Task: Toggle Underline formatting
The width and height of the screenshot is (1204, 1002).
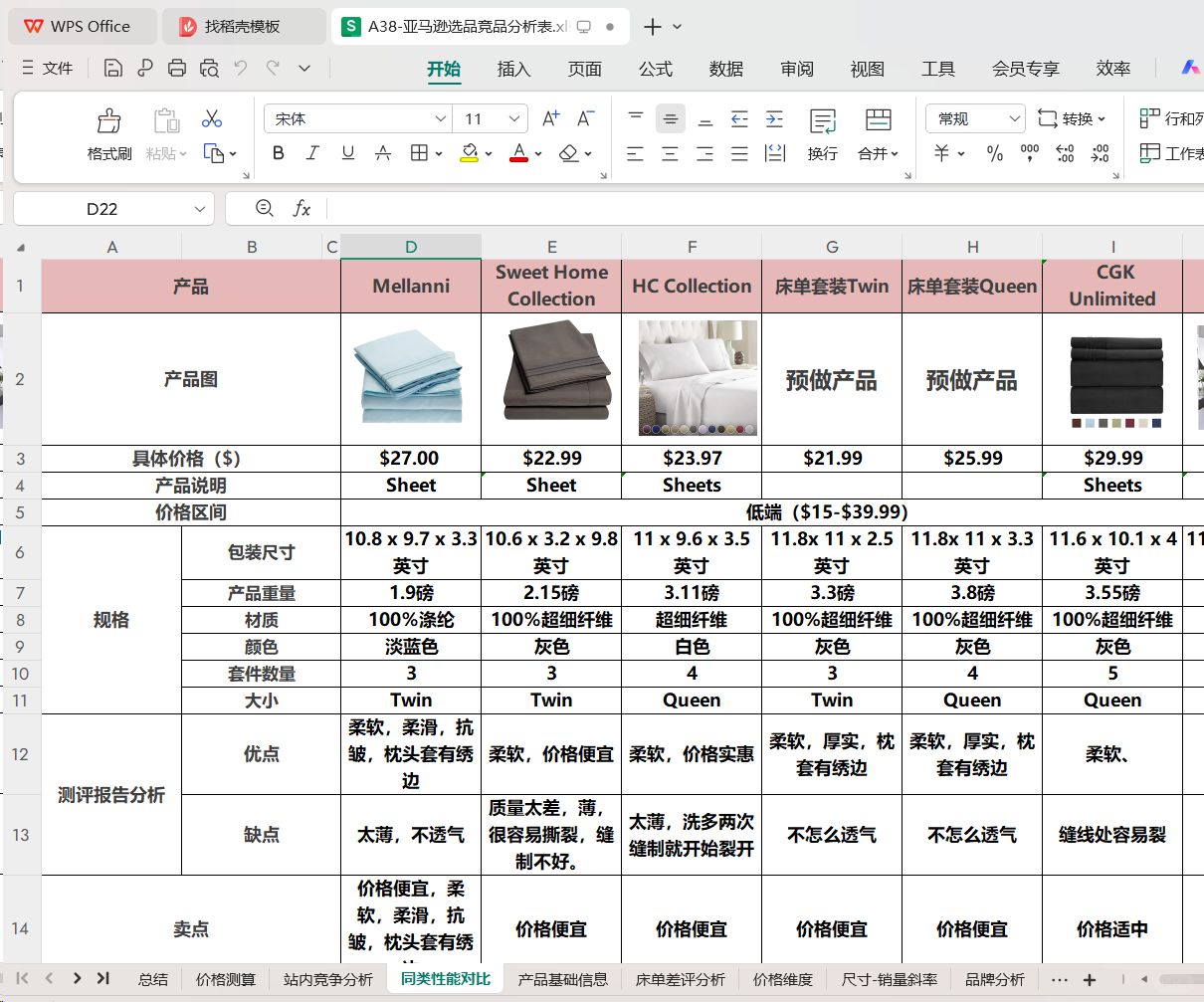Action: (x=347, y=153)
